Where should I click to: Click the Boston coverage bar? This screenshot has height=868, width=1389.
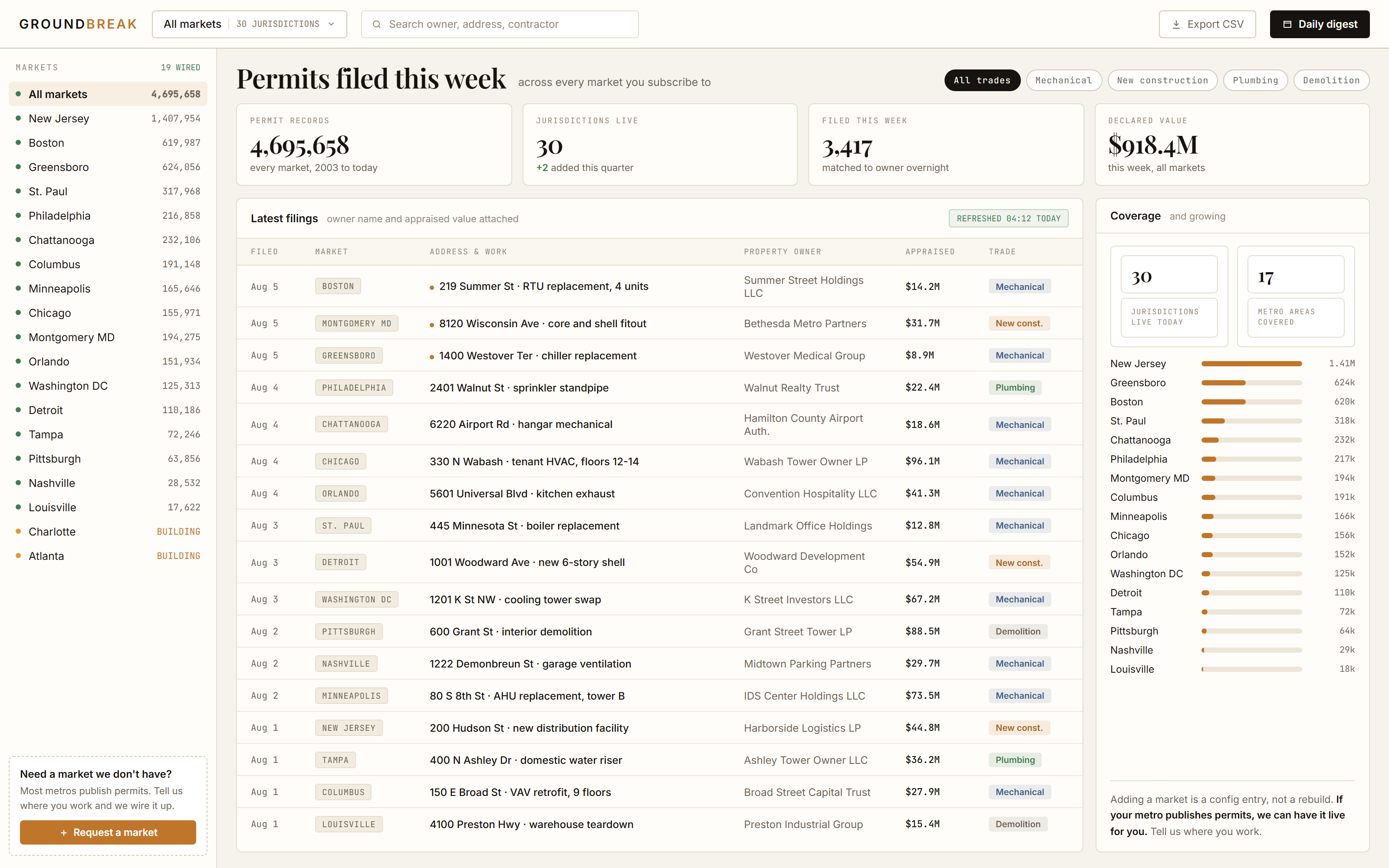point(1251,402)
